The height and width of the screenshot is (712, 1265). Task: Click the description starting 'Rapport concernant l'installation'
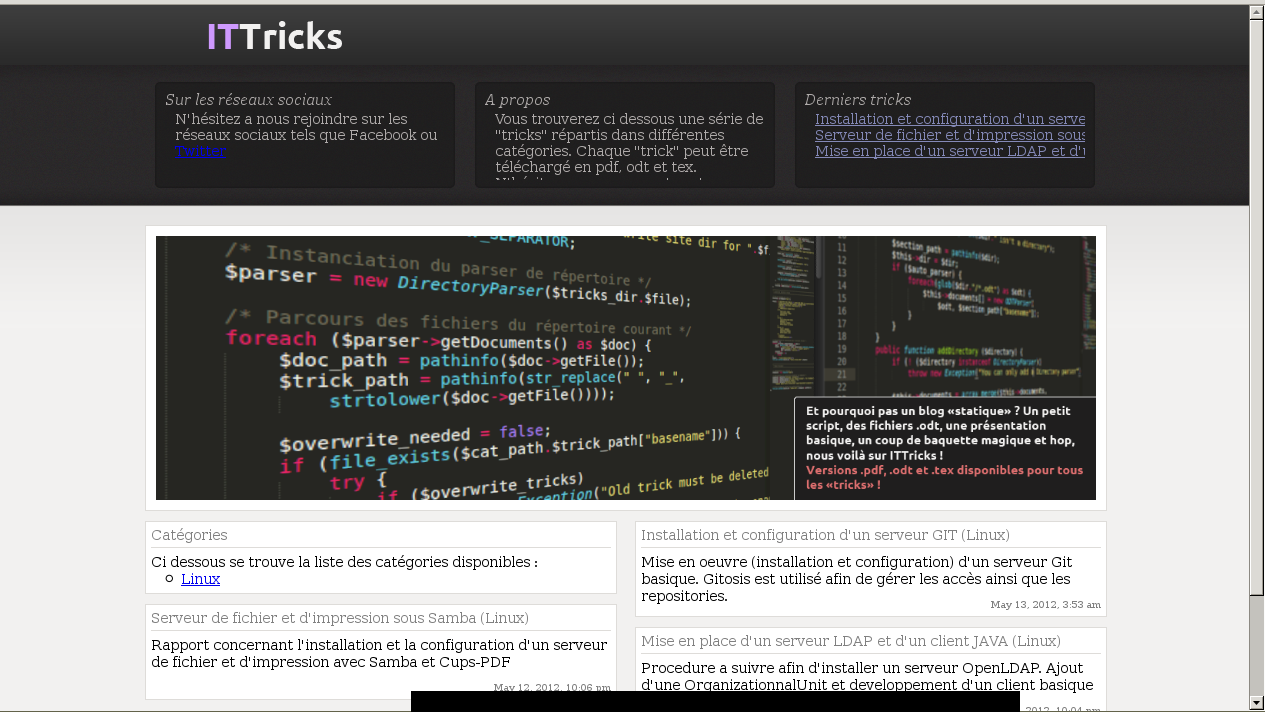point(379,653)
